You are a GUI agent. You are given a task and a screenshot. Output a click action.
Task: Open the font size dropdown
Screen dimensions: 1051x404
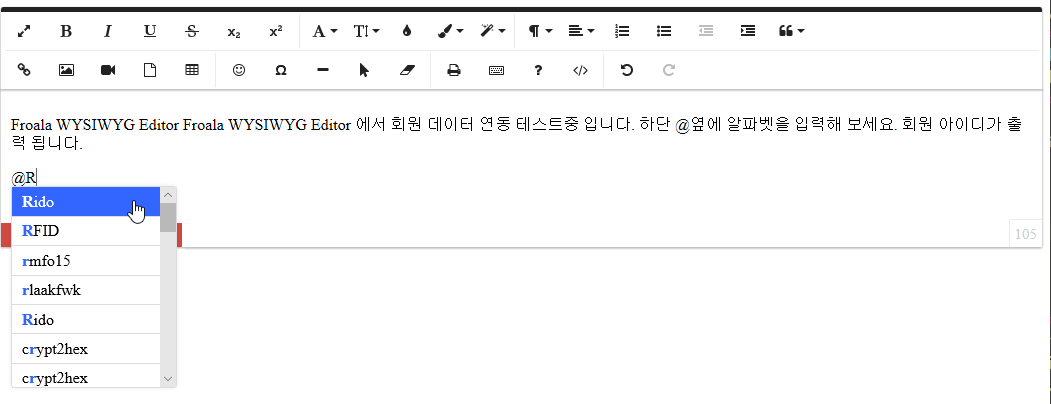(x=367, y=31)
